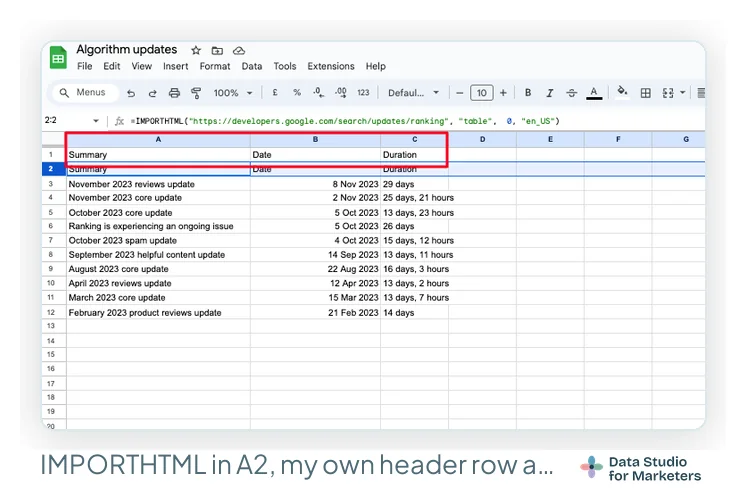
Task: Click duration cell '25 days, 21 hours'
Action: (414, 198)
